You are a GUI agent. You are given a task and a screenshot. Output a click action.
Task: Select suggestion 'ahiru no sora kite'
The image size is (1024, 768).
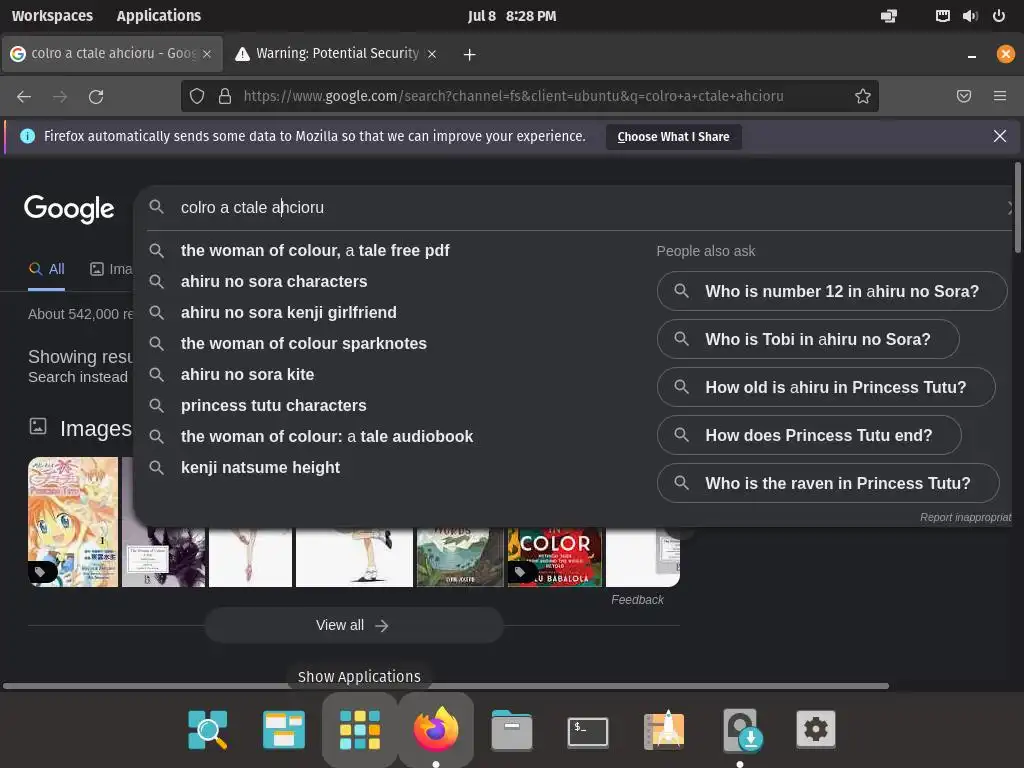point(248,375)
